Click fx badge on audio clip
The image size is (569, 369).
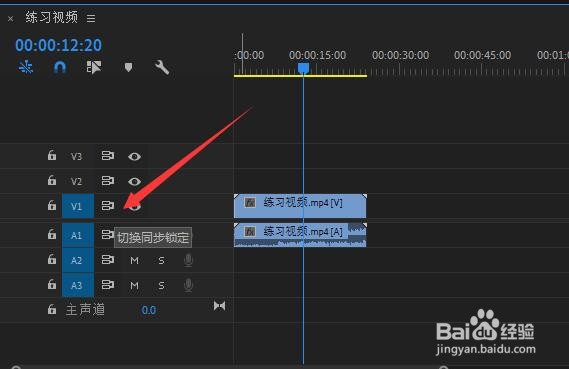pyautogui.click(x=250, y=231)
